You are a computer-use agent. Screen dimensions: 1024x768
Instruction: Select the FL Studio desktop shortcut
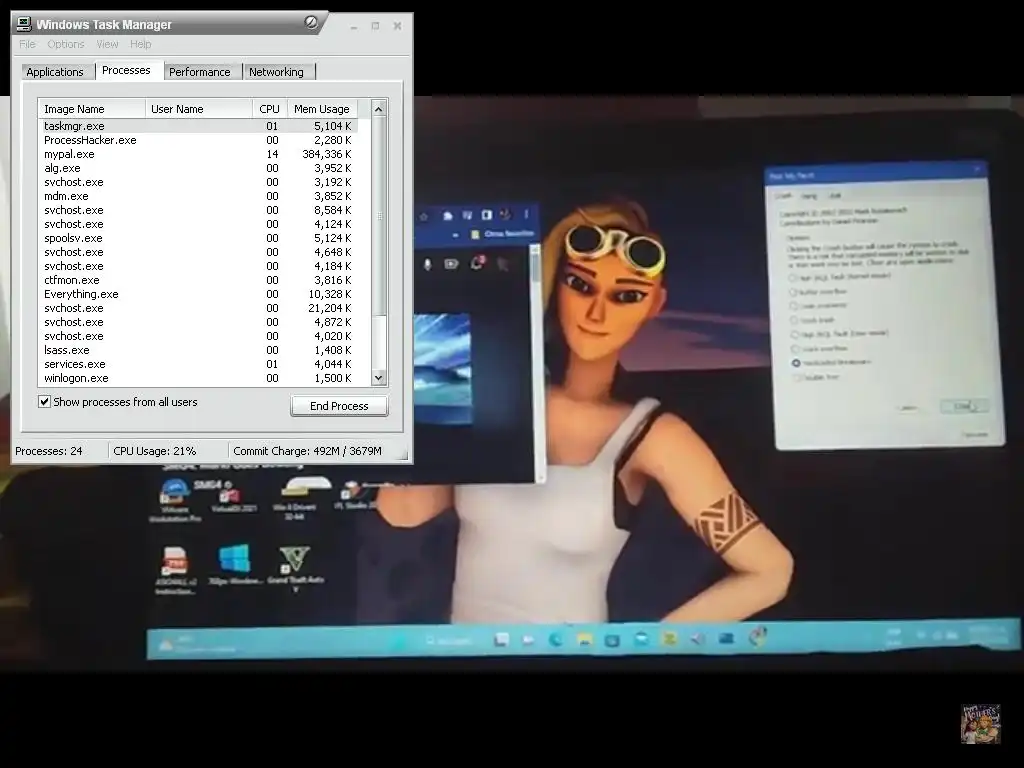357,496
